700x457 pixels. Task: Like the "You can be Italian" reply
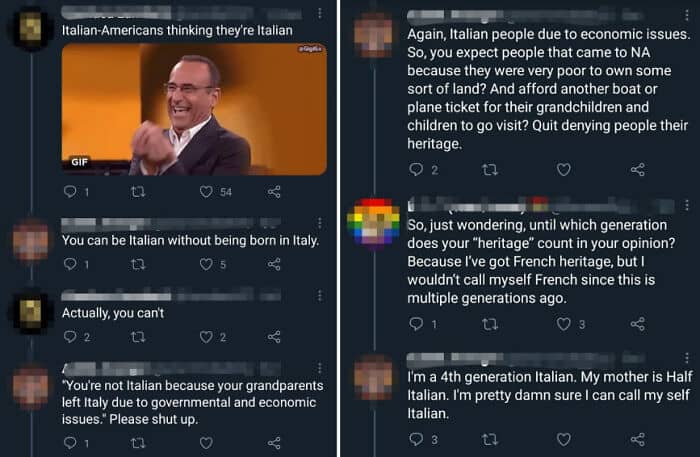[x=206, y=264]
